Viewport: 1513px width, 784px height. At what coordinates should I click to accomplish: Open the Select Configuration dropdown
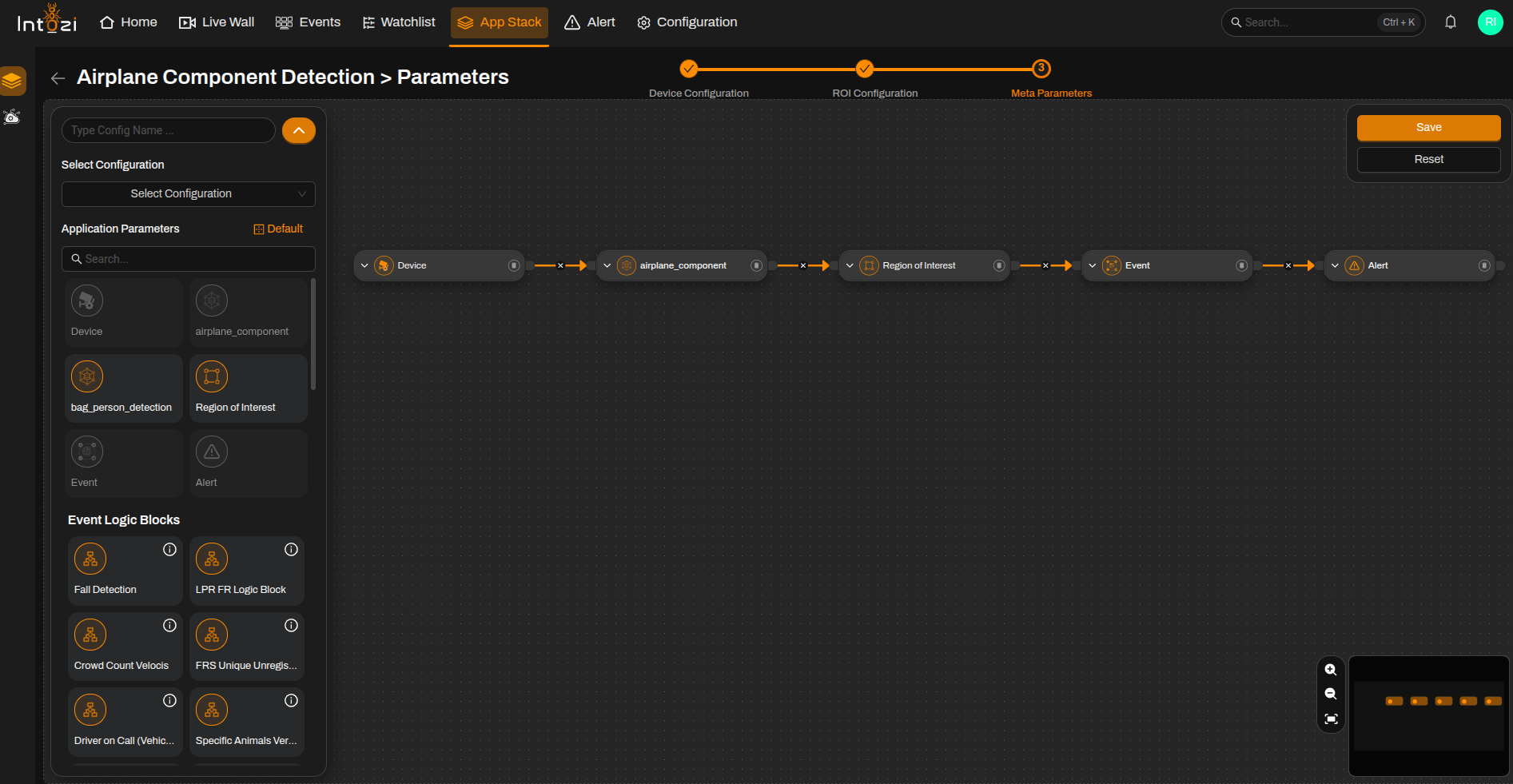click(189, 193)
